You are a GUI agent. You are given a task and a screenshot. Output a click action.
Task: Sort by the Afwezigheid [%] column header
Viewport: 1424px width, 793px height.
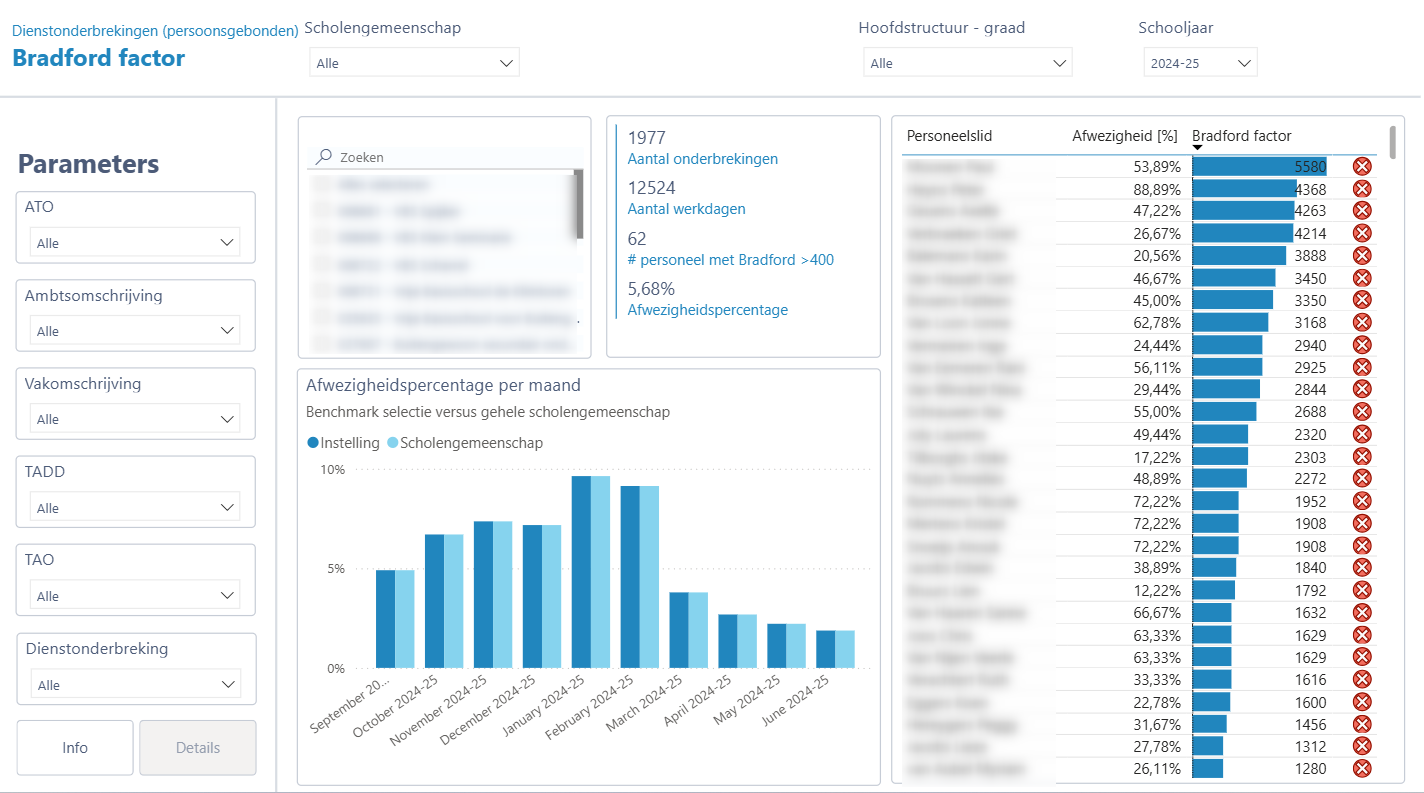(x=1124, y=136)
